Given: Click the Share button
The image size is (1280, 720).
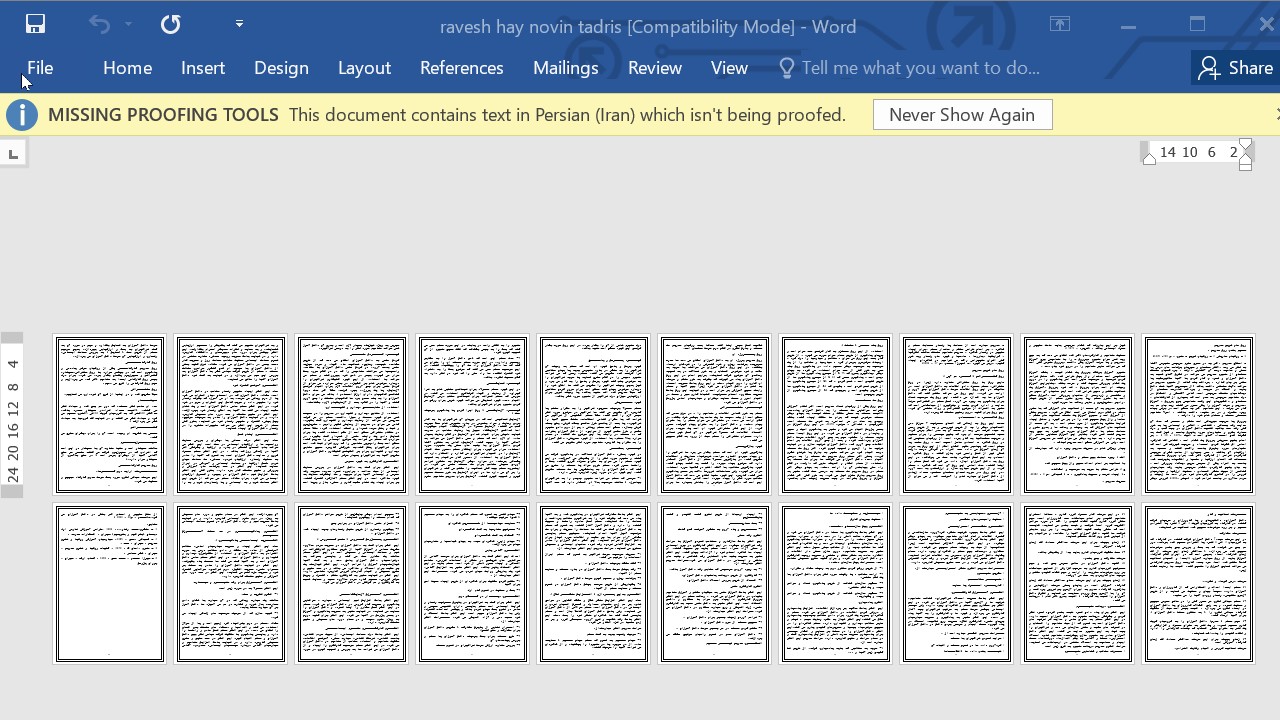Looking at the screenshot, I should coord(1236,68).
